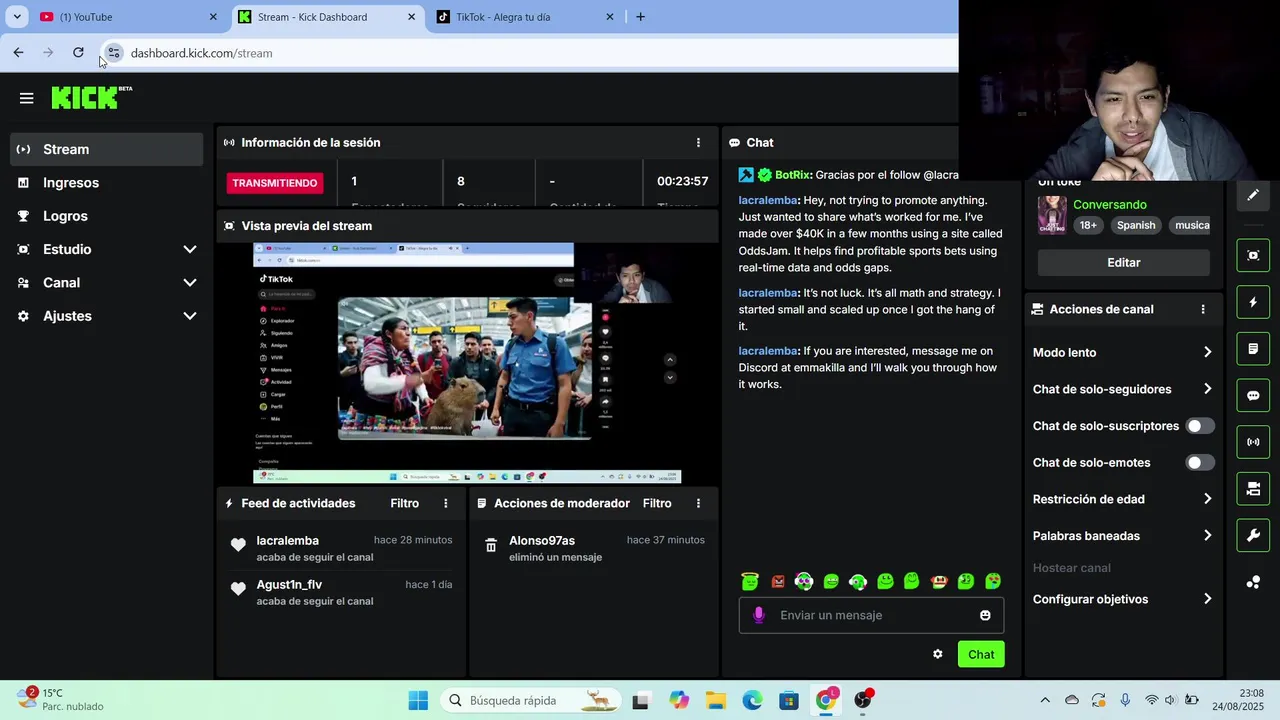Viewport: 1280px width, 720px height.
Task: Select the Stream - Kick Dashboard tab
Action: [327, 16]
